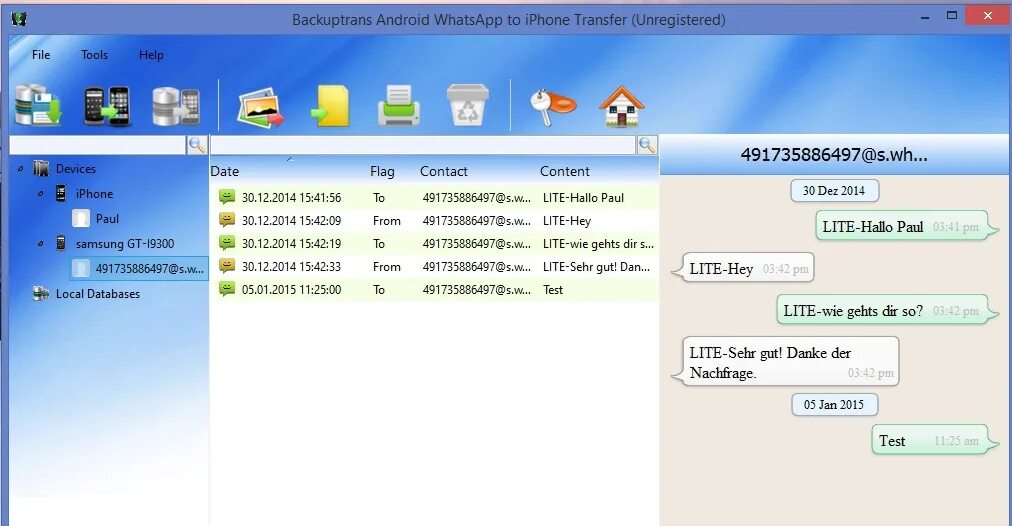
Task: Select row LITE-Sehr gut! Dan...
Action: coord(434,267)
